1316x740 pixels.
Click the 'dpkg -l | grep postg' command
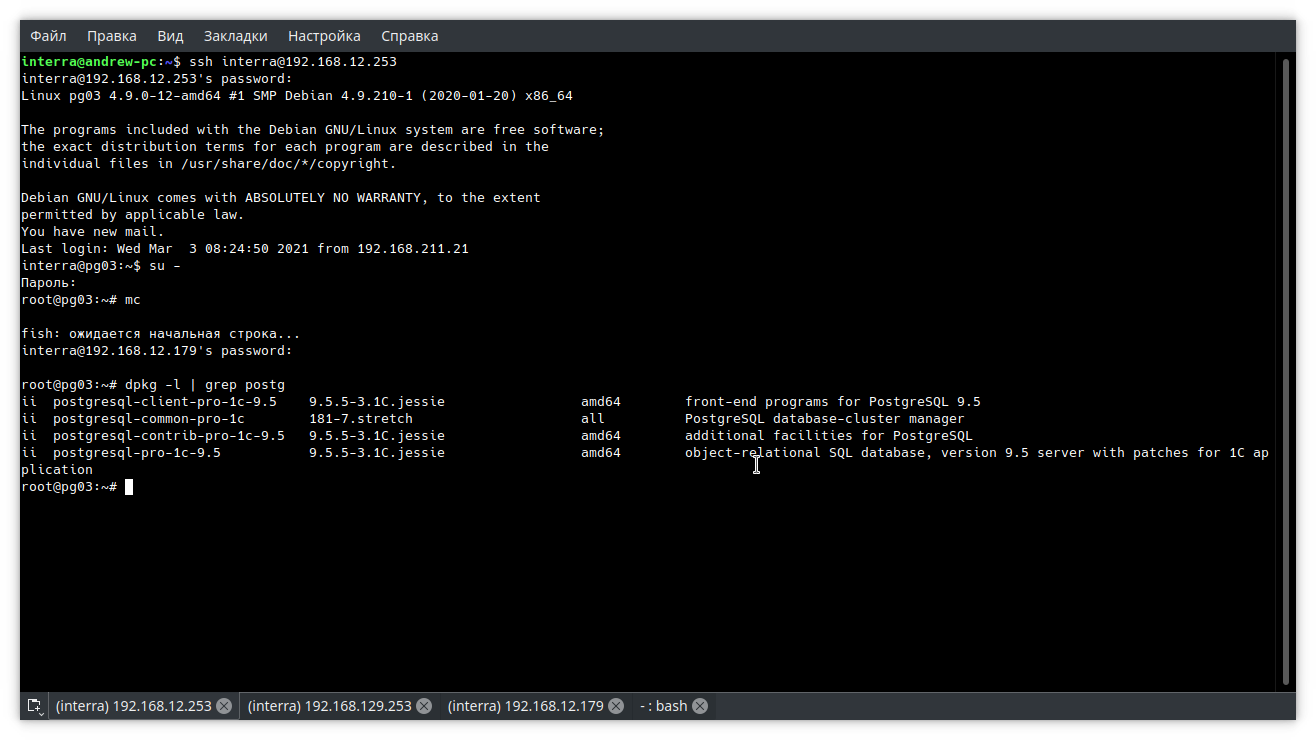(x=205, y=385)
